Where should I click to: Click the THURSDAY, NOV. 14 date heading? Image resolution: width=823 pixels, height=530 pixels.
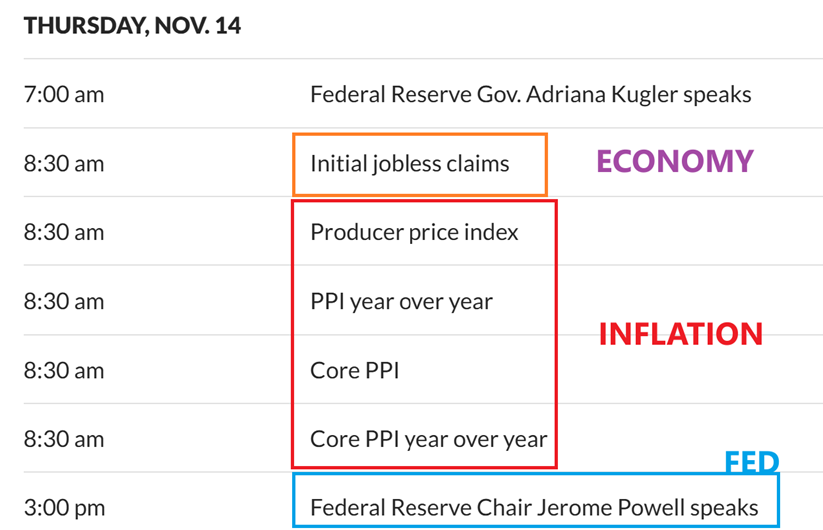coord(133,26)
